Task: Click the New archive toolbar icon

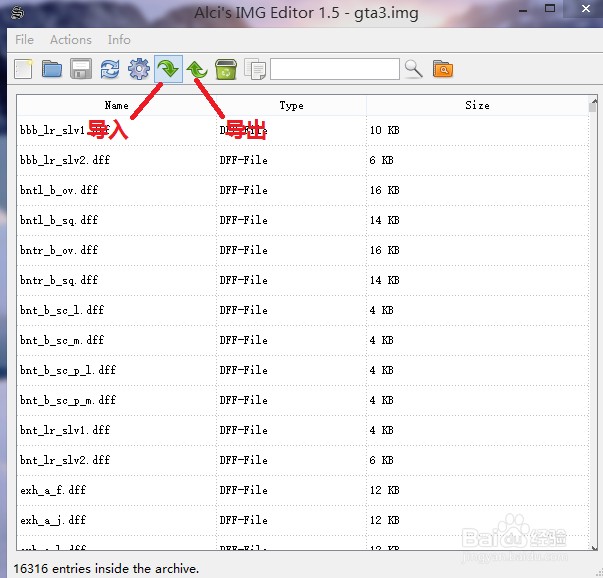Action: (x=23, y=69)
